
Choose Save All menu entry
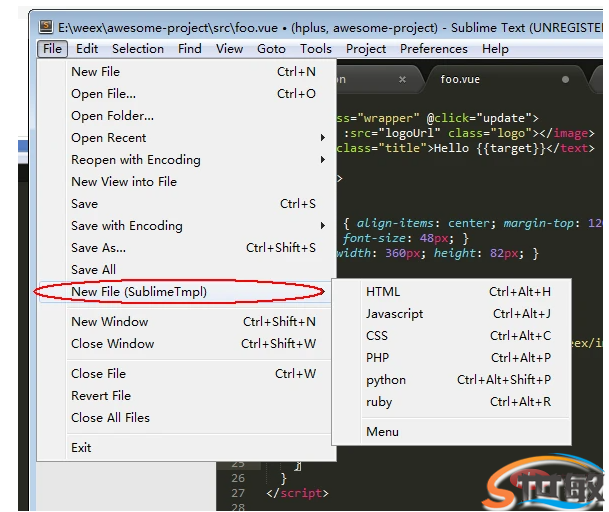point(186,270)
